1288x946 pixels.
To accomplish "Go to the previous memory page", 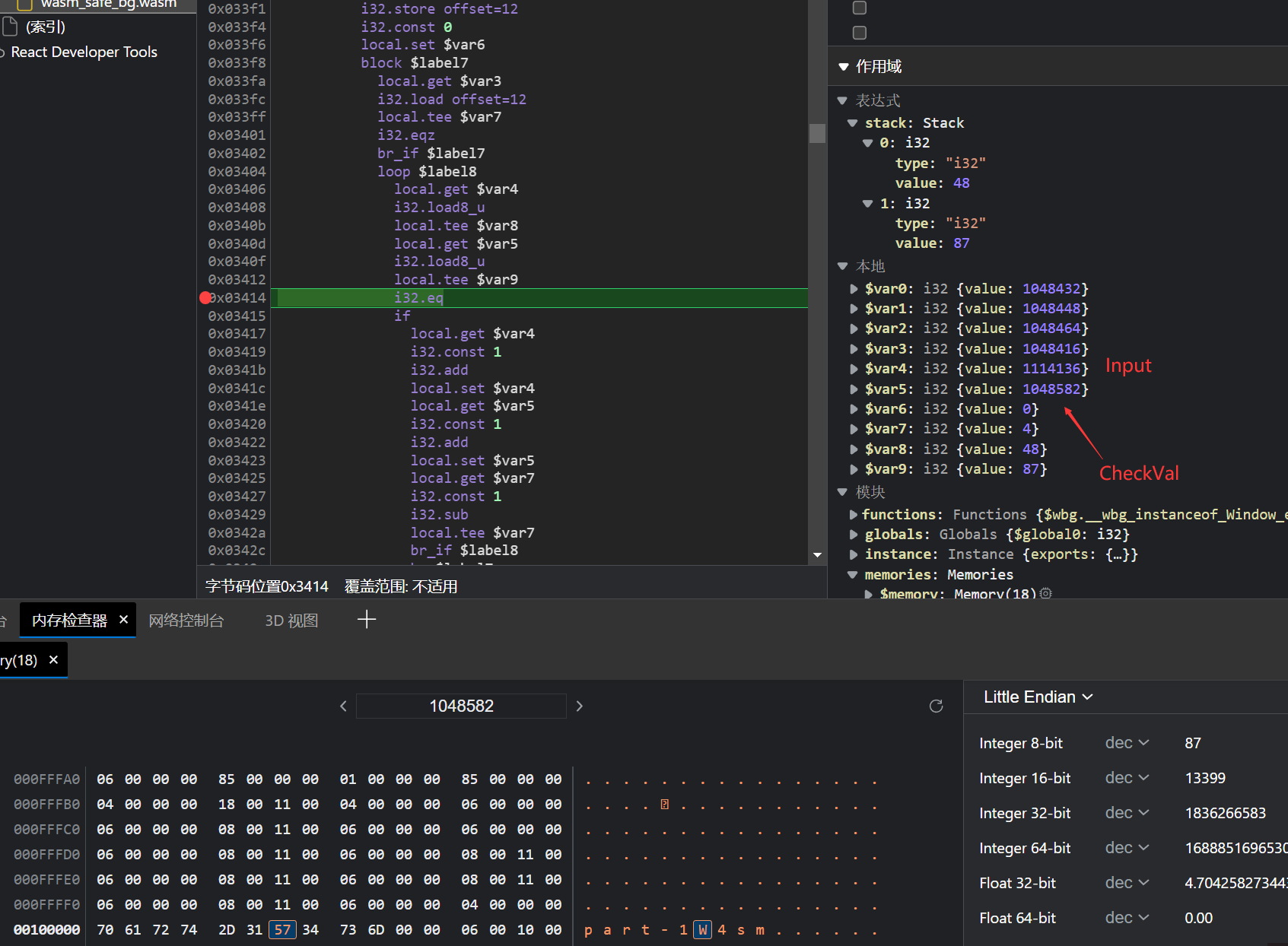I will point(343,706).
